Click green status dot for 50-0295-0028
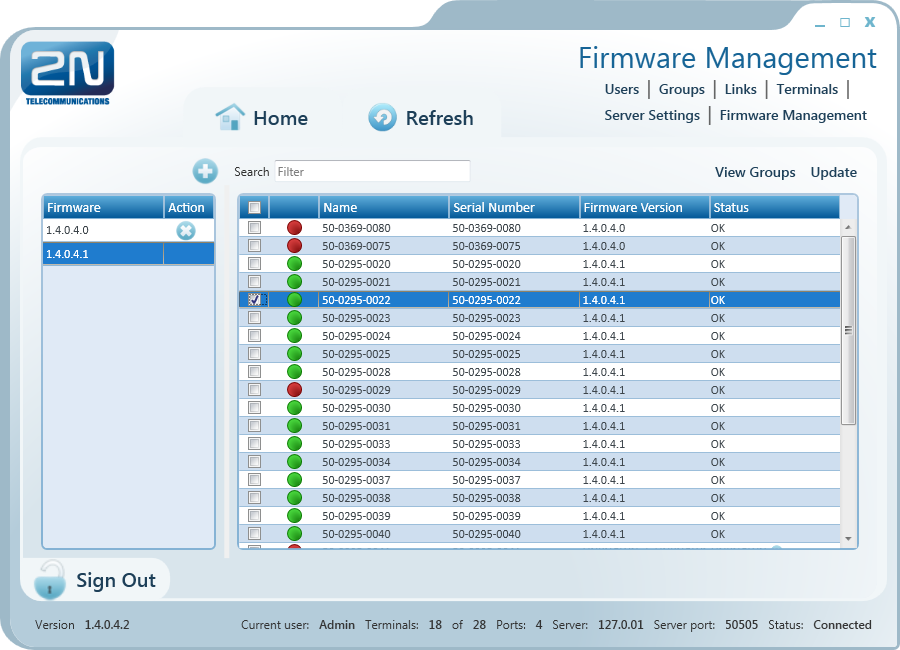The width and height of the screenshot is (900, 650). (x=294, y=372)
